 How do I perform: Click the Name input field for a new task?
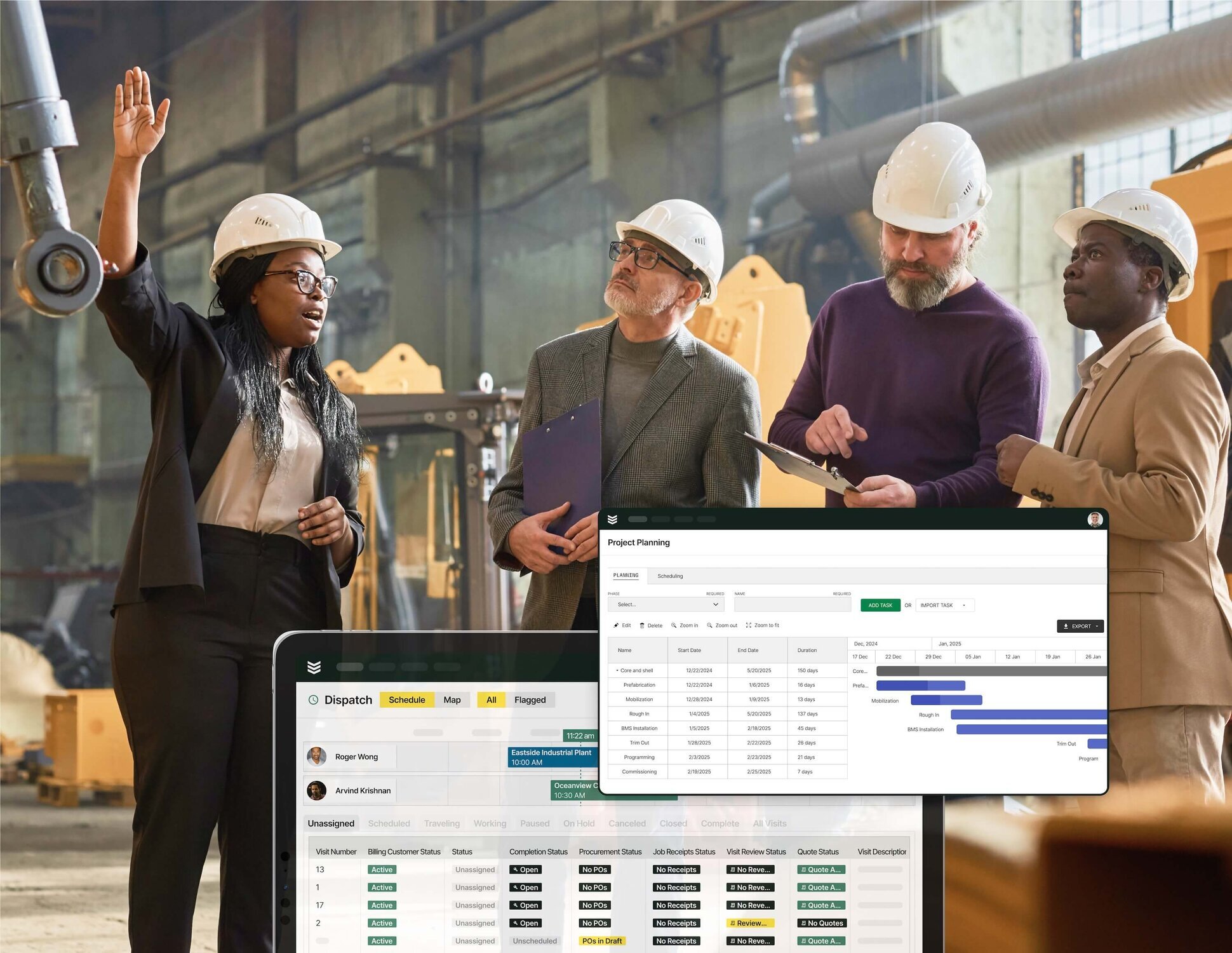point(791,604)
